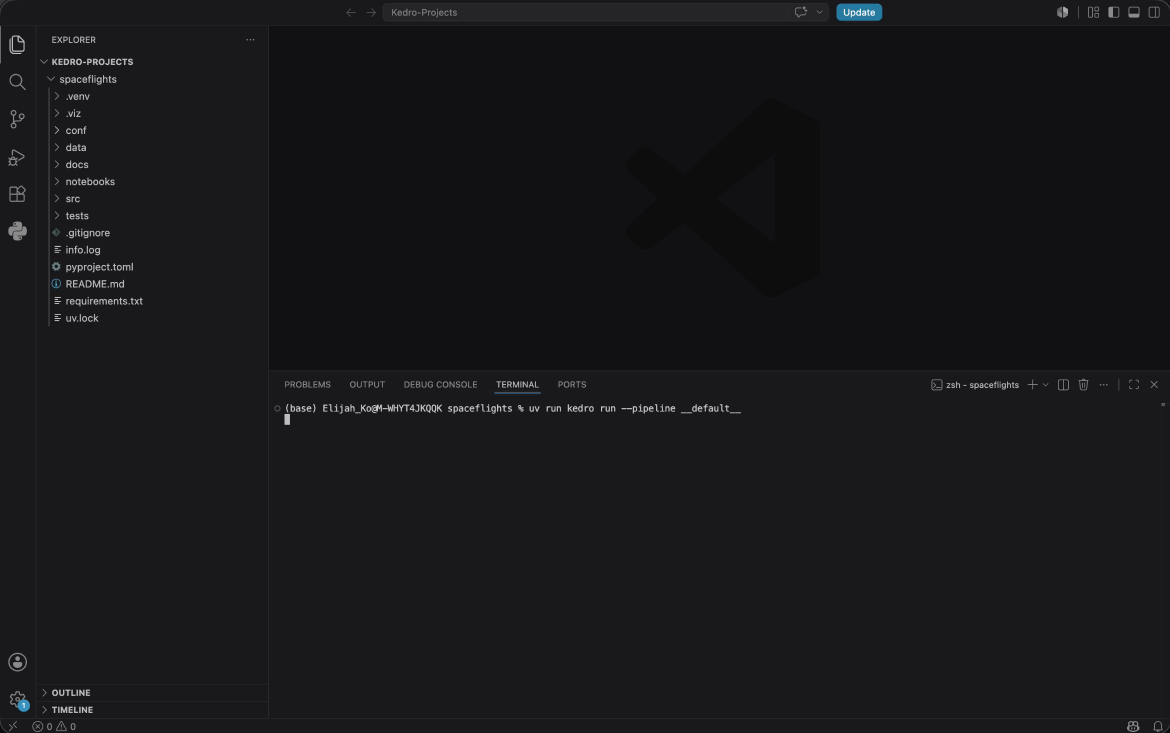
Task: Click the Copilot status bar icon
Action: point(1133,726)
